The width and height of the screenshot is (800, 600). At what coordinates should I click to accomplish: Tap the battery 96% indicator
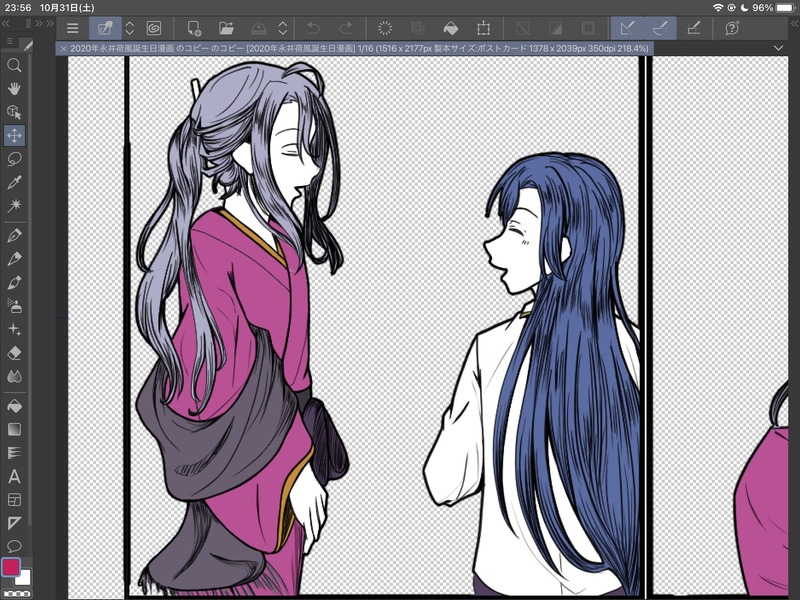(786, 8)
